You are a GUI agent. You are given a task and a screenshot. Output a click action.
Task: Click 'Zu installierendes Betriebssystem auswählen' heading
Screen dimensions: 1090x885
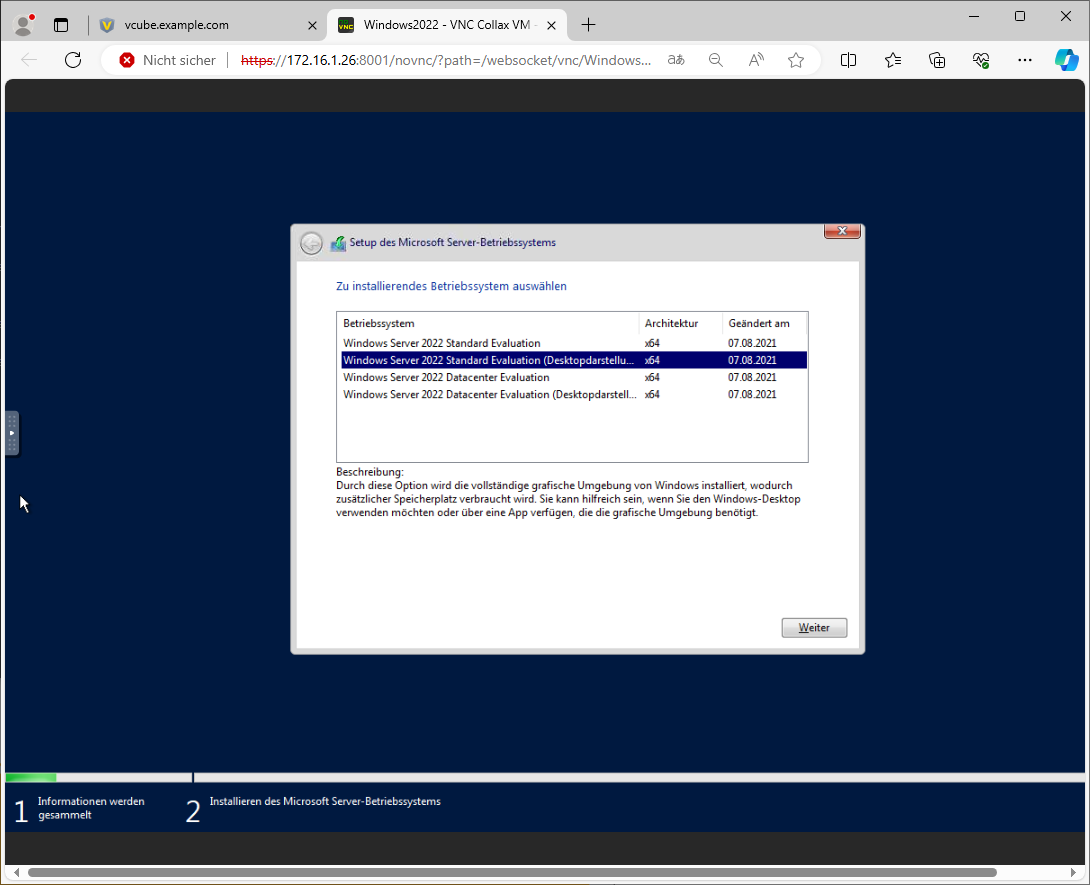(x=451, y=286)
